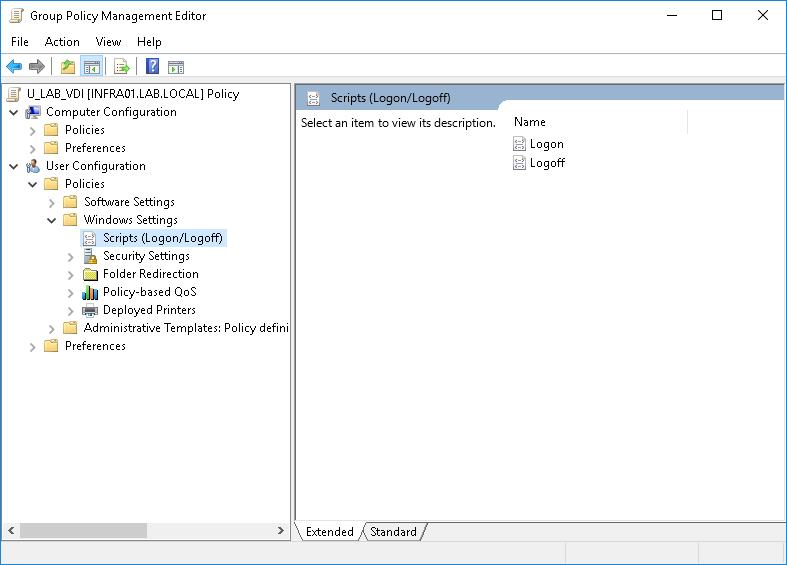The height and width of the screenshot is (565, 787).
Task: Open the Logon script item
Action: tap(546, 144)
